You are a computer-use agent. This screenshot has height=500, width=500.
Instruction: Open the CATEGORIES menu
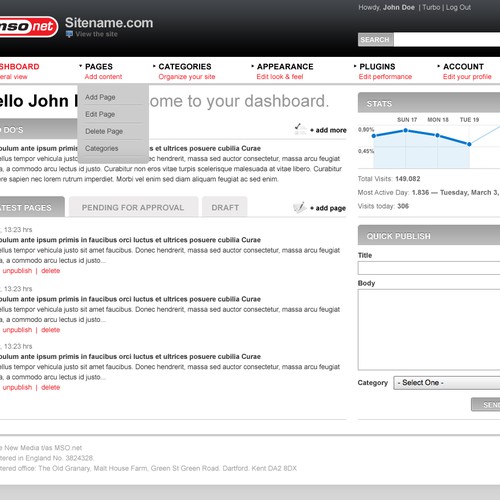point(185,66)
